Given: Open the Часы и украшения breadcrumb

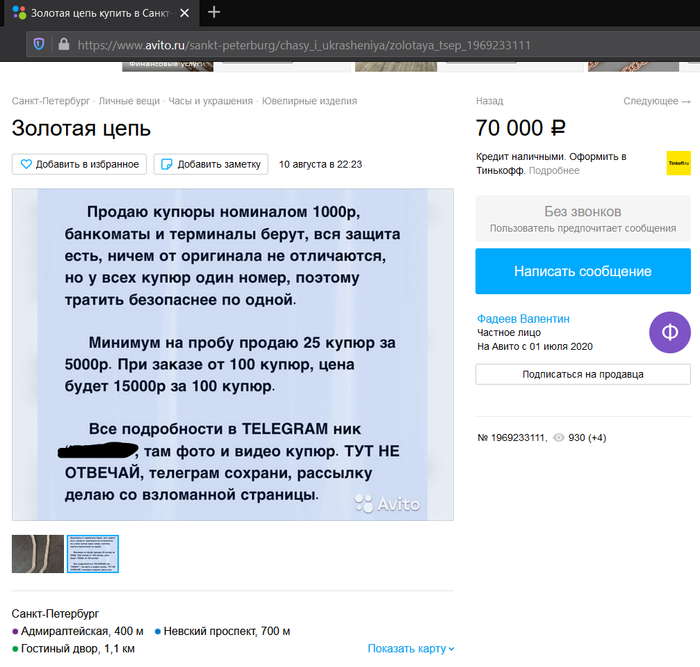Looking at the screenshot, I should [x=210, y=101].
